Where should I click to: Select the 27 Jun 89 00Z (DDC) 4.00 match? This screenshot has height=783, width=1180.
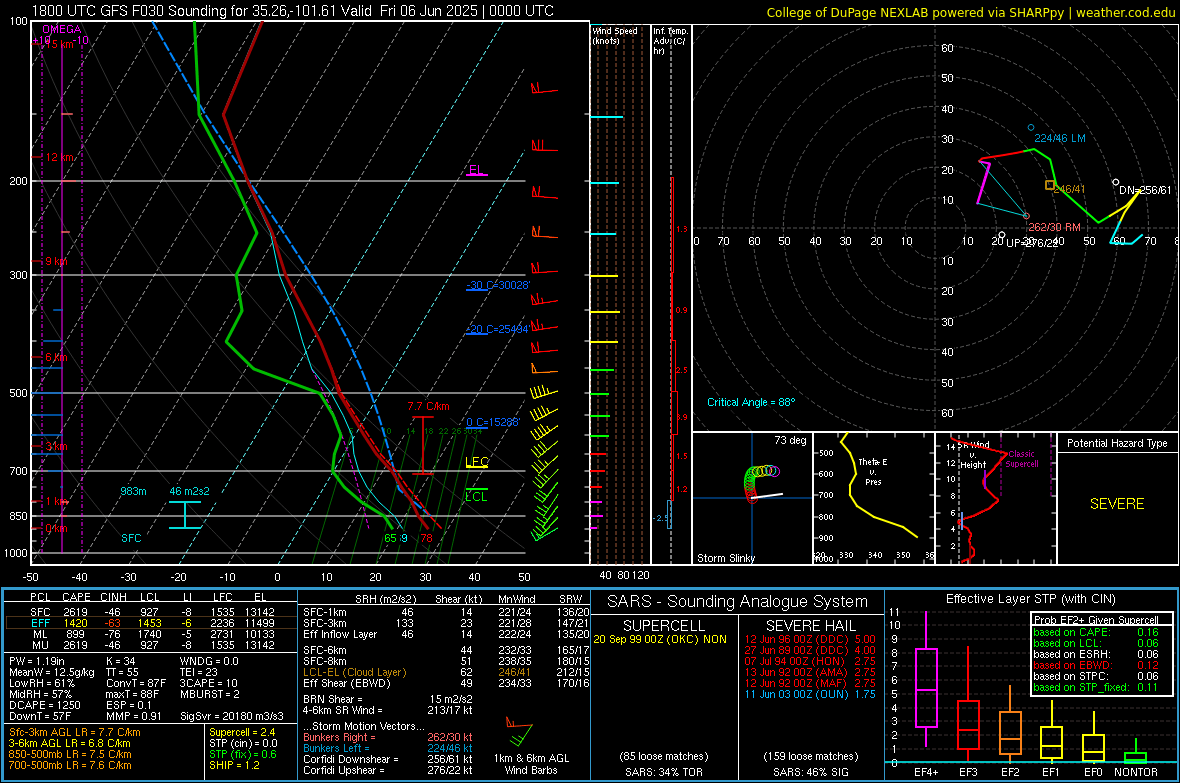tap(810, 650)
